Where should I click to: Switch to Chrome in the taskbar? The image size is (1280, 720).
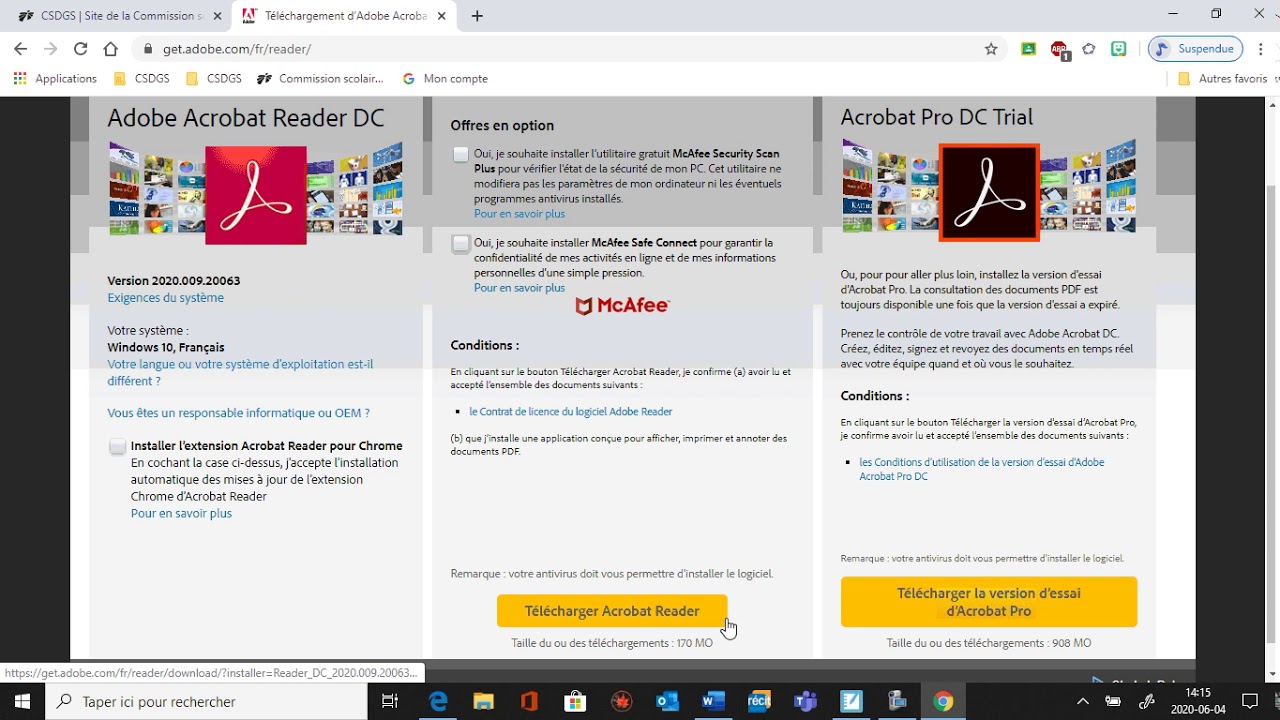(943, 702)
